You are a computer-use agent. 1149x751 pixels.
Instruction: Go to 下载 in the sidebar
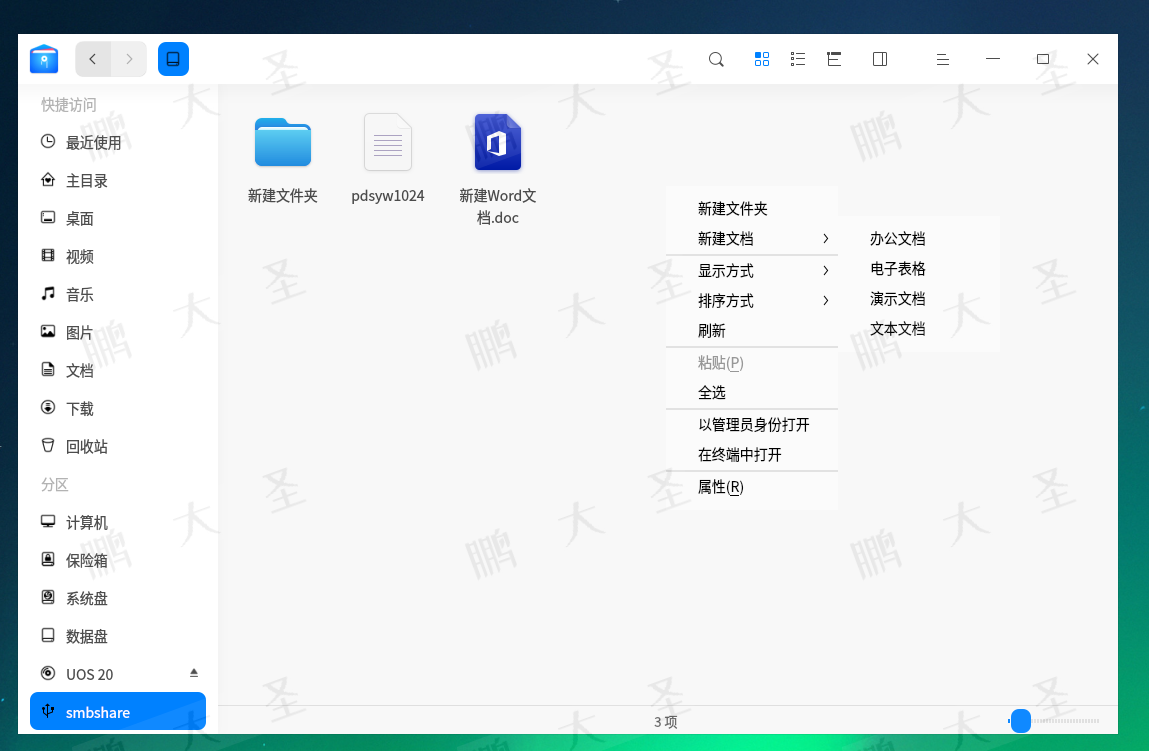pyautogui.click(x=79, y=409)
